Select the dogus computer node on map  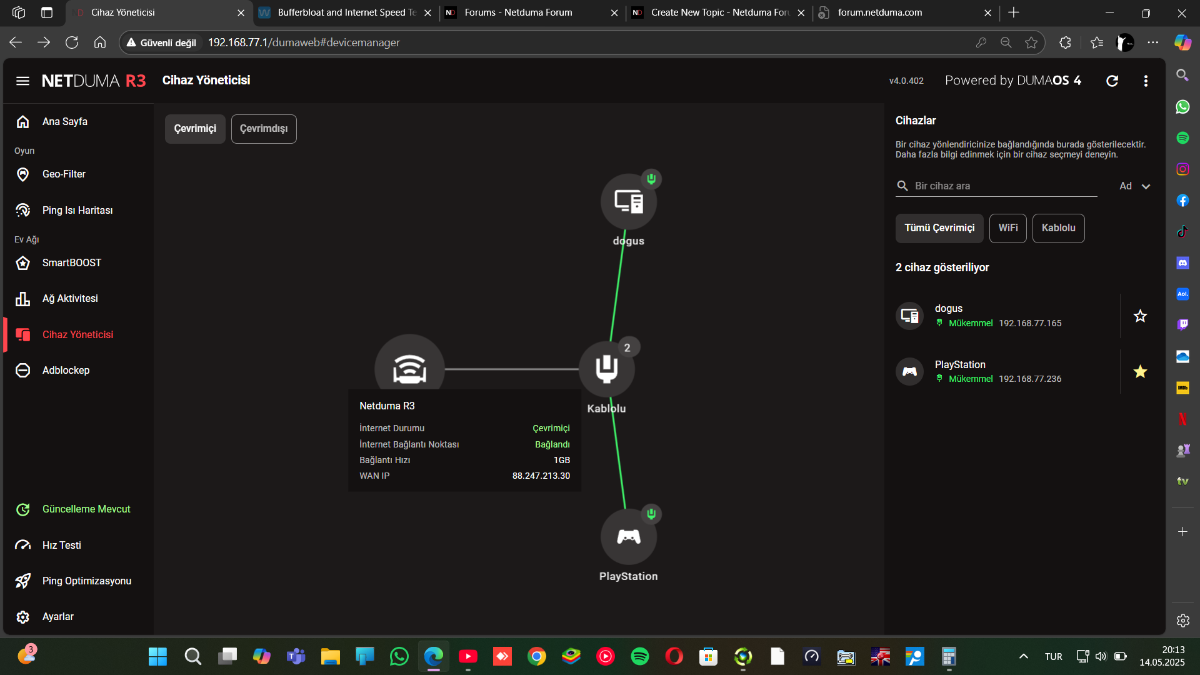click(x=628, y=202)
